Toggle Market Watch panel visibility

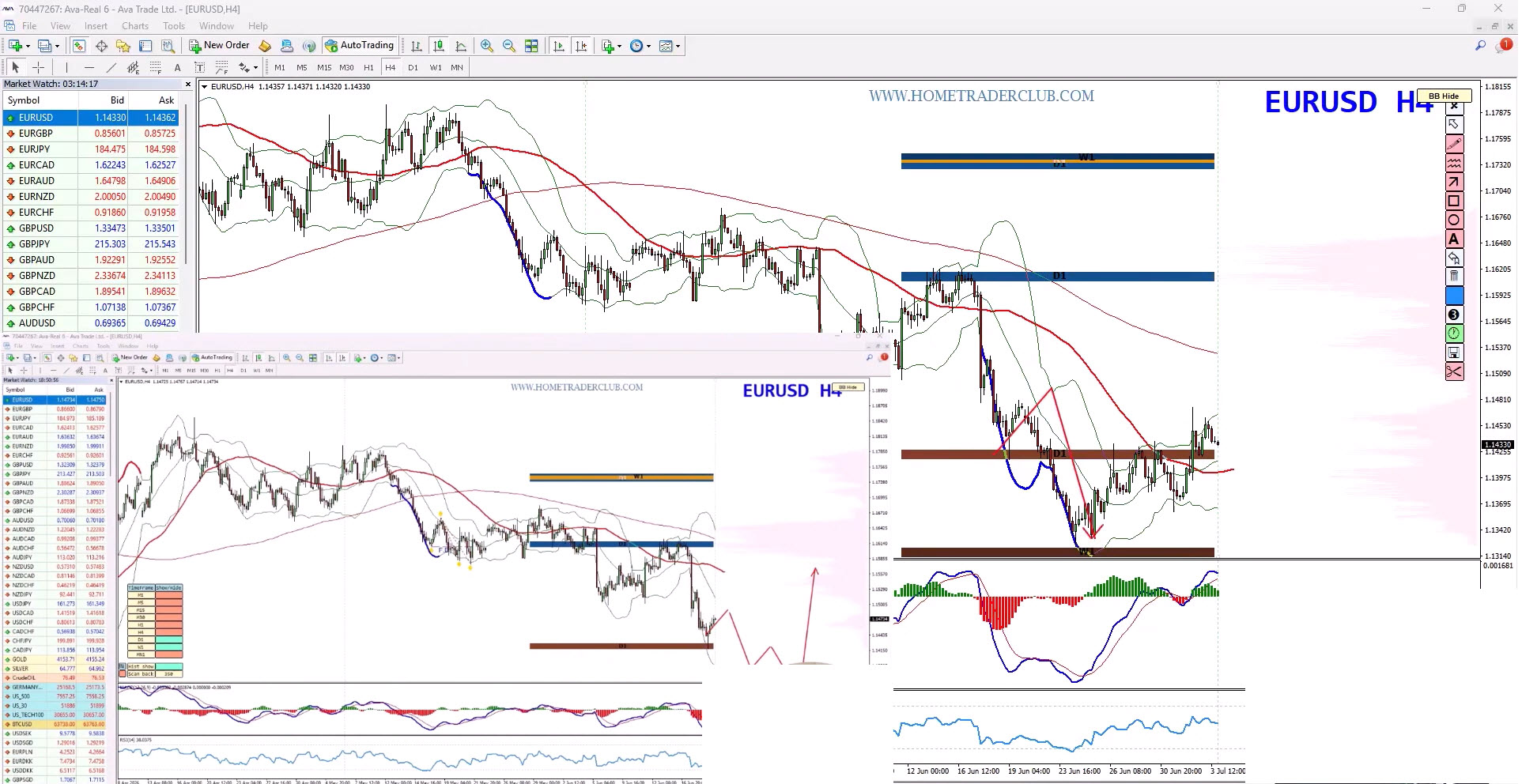tap(79, 46)
